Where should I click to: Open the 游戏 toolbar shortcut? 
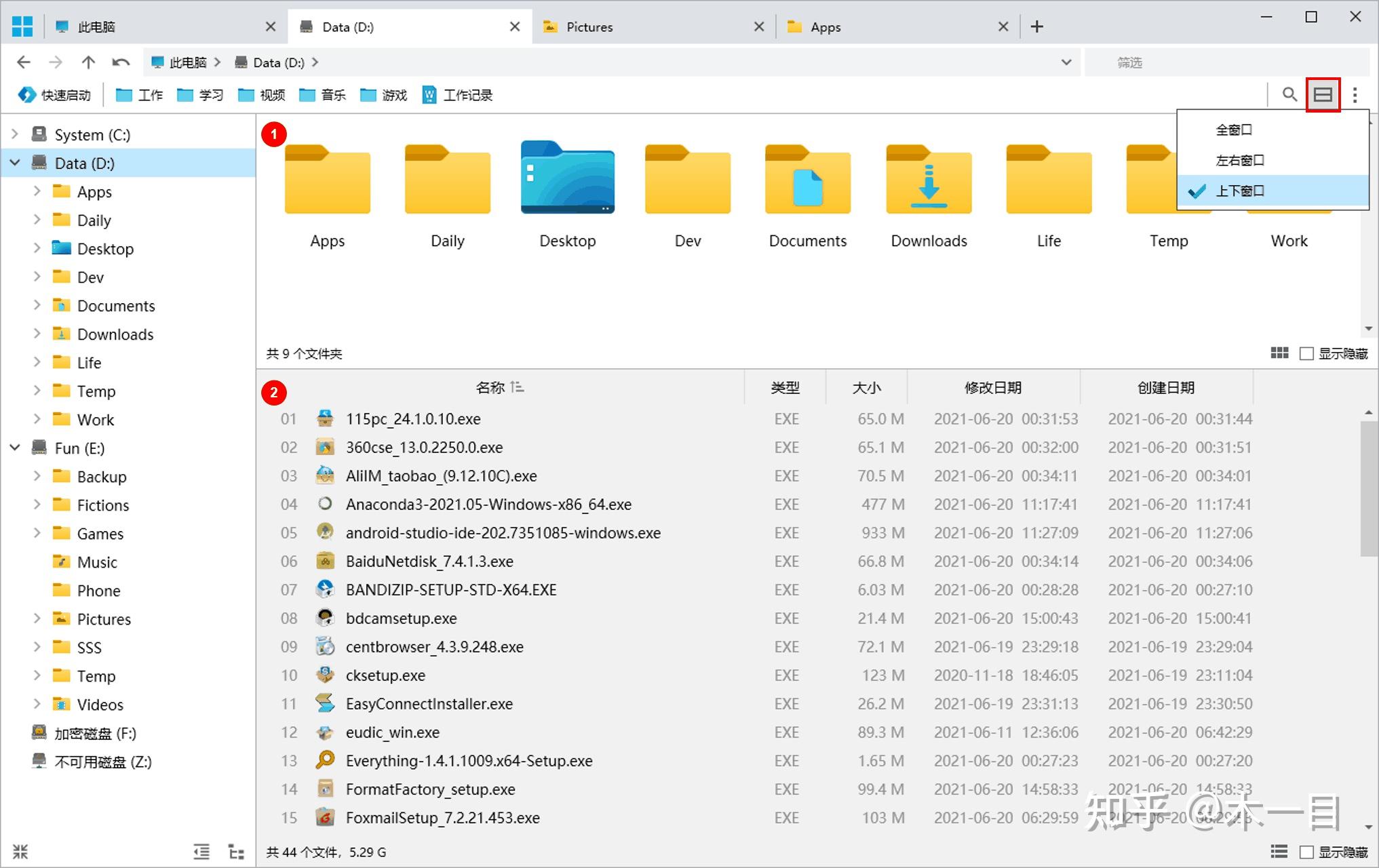pyautogui.click(x=383, y=94)
